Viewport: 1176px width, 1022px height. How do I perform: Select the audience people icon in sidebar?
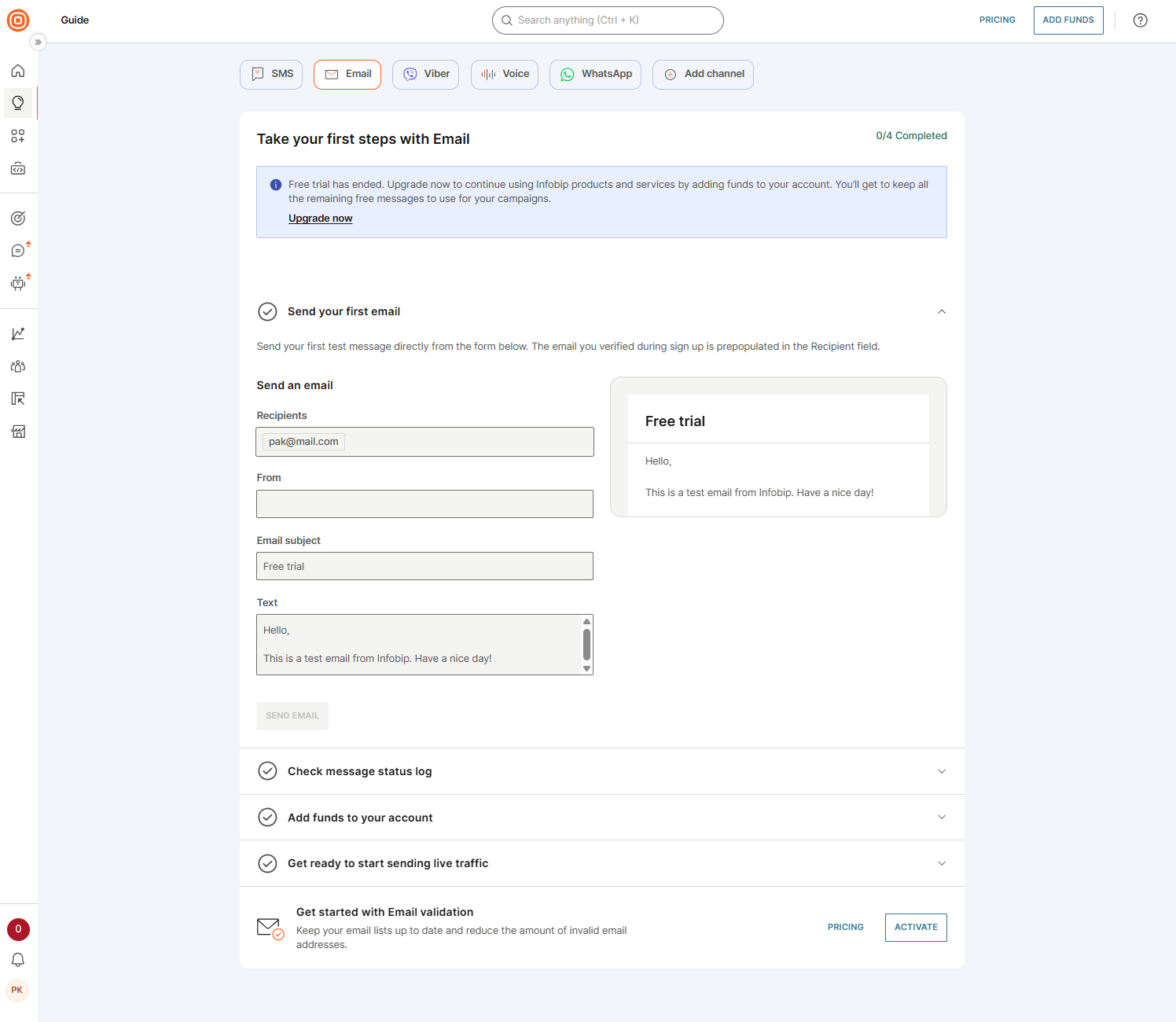tap(18, 366)
